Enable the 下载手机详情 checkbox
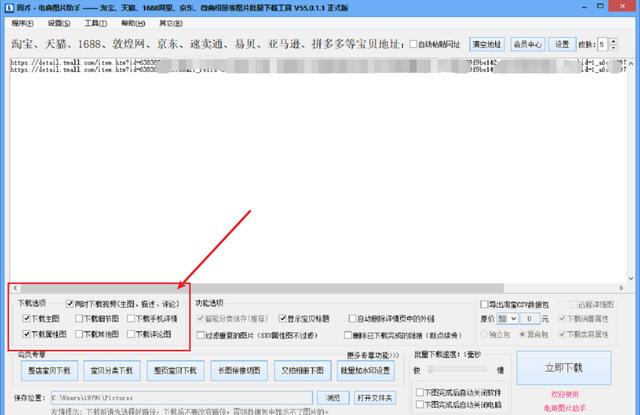 click(131, 318)
